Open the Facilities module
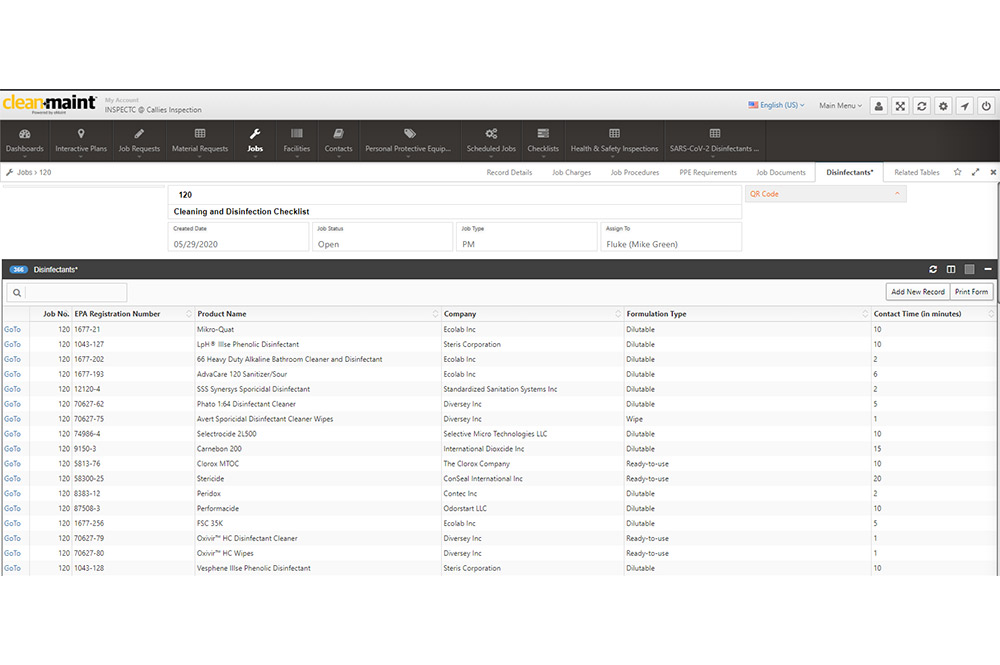 tap(297, 140)
